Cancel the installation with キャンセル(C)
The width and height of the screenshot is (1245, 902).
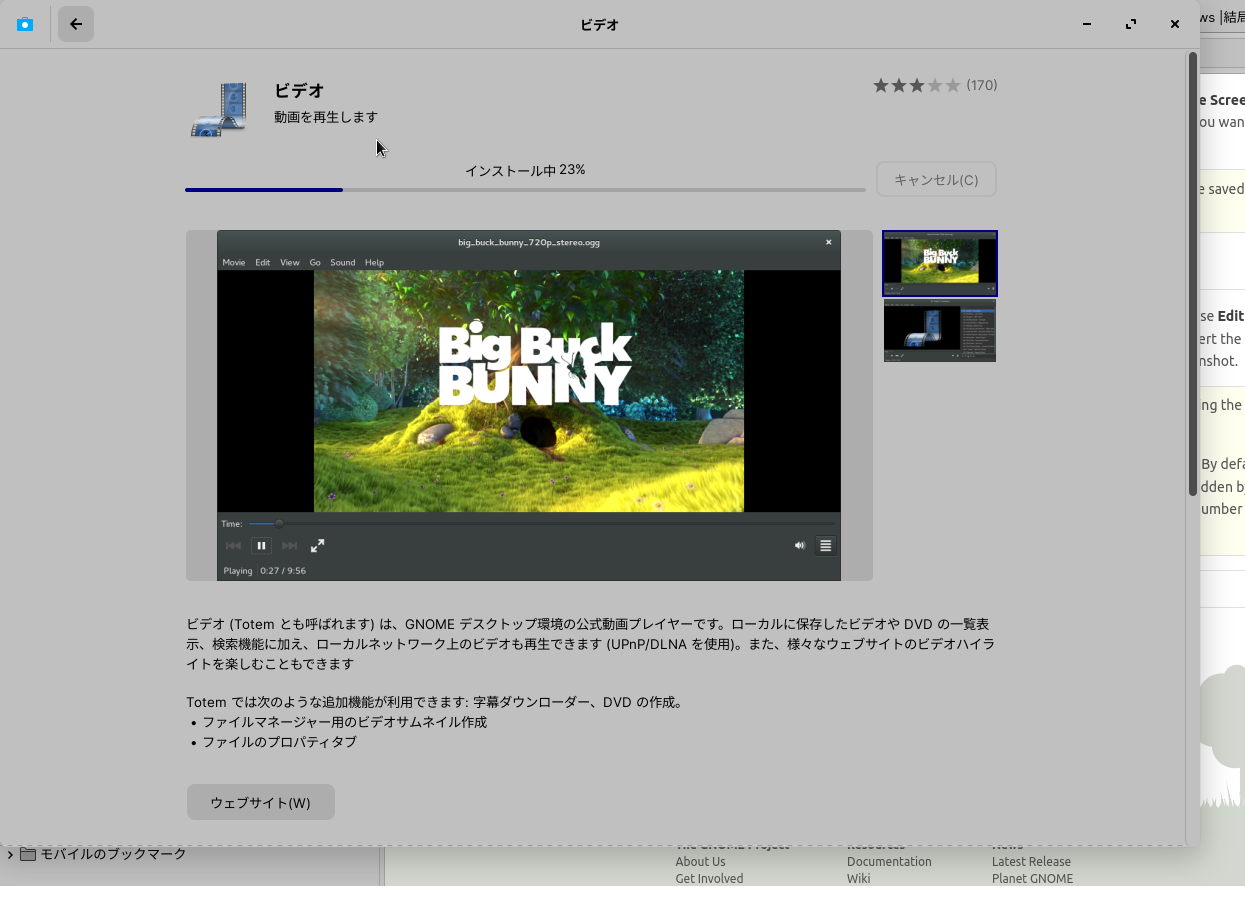(x=936, y=180)
